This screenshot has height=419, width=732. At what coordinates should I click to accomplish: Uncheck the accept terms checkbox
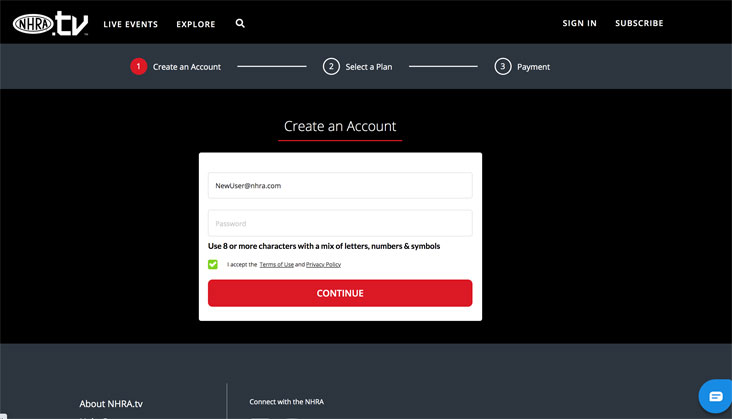click(x=213, y=264)
